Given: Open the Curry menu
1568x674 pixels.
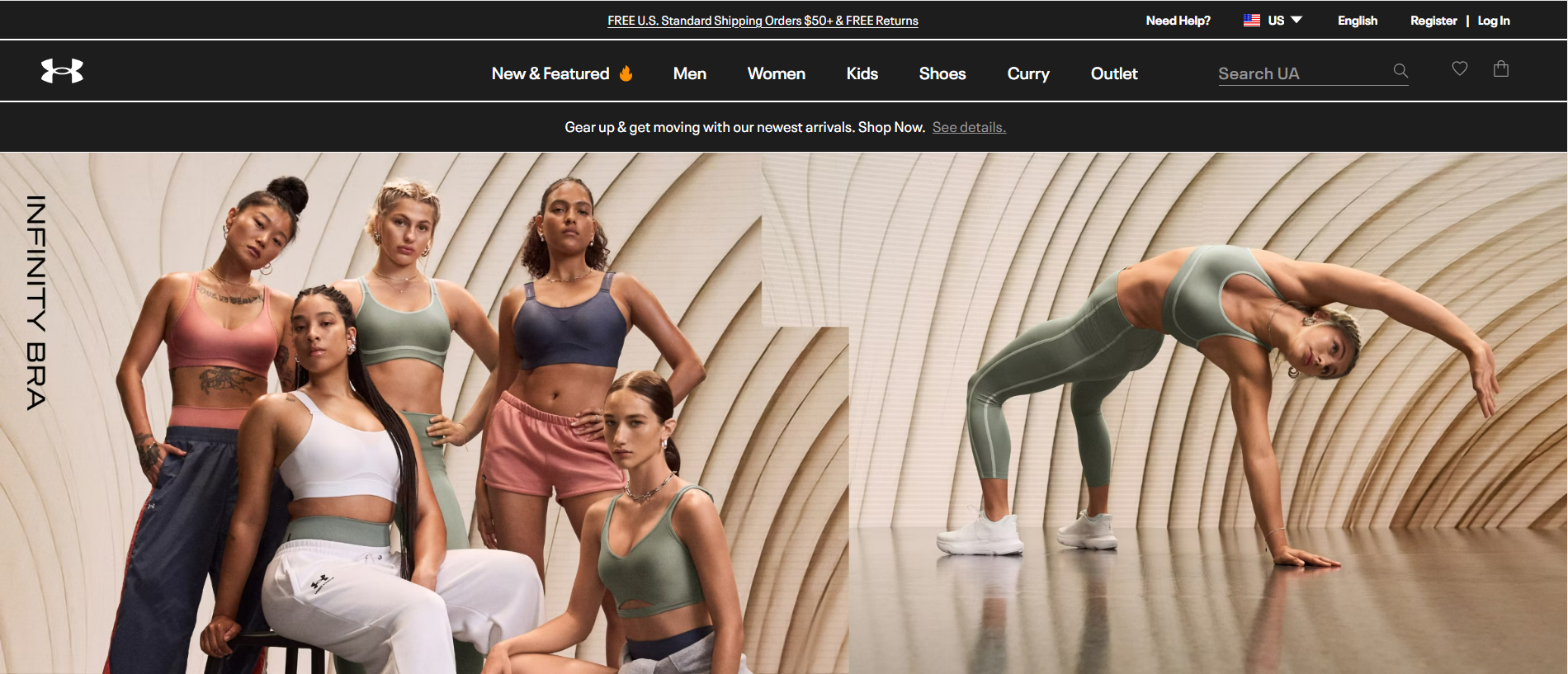Looking at the screenshot, I should pyautogui.click(x=1027, y=73).
